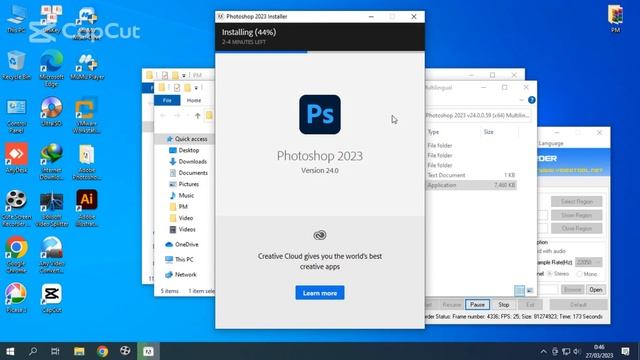Launch the Cute Screen Recorder desktop shortcut
The width and height of the screenshot is (640, 360).
tap(16, 209)
